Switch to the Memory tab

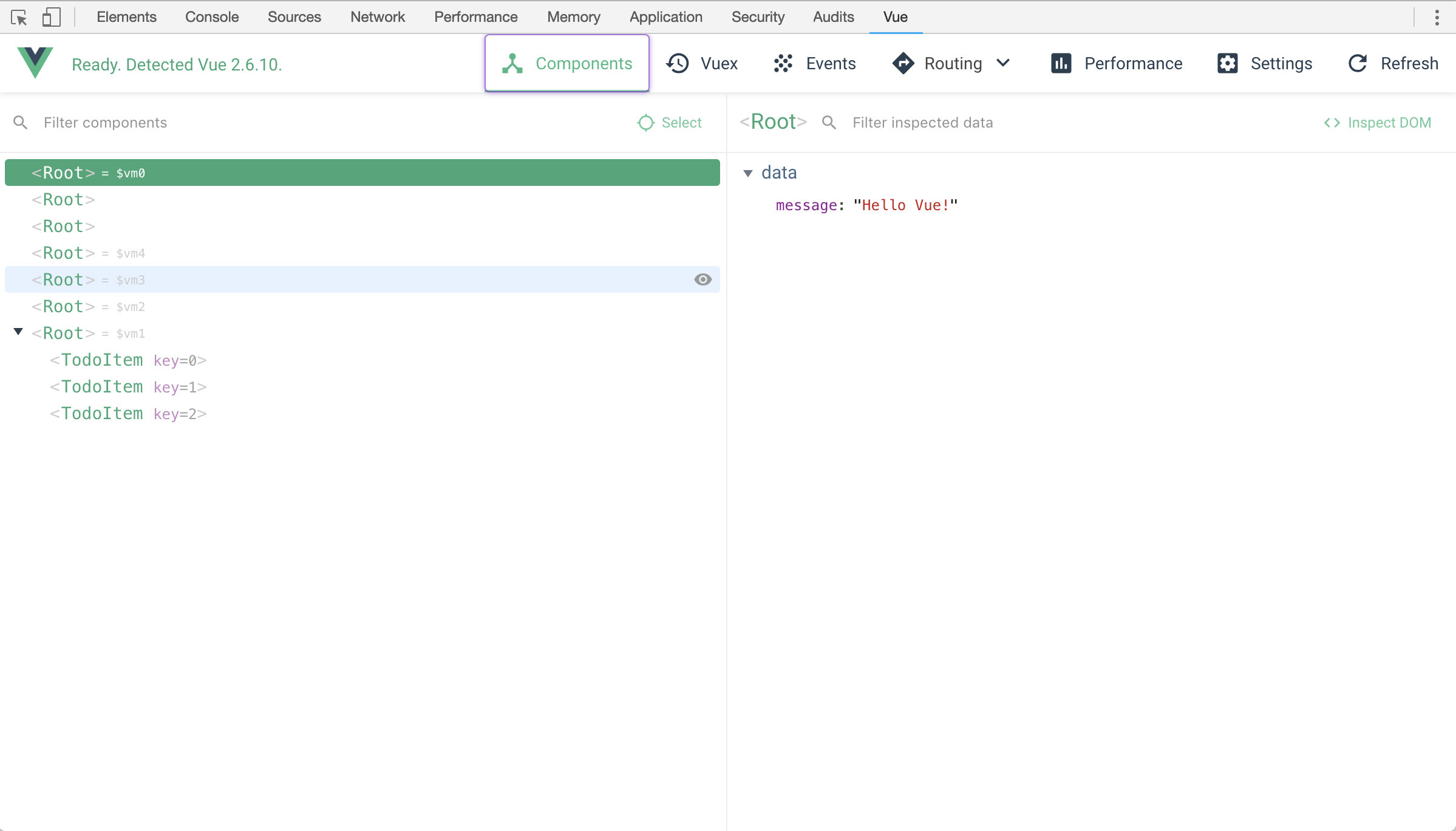(574, 17)
